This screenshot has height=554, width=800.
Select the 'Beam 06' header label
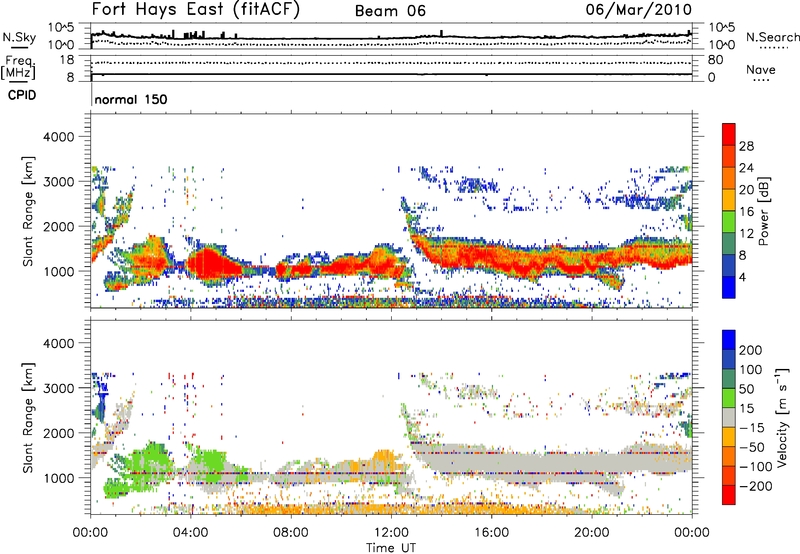(x=390, y=11)
